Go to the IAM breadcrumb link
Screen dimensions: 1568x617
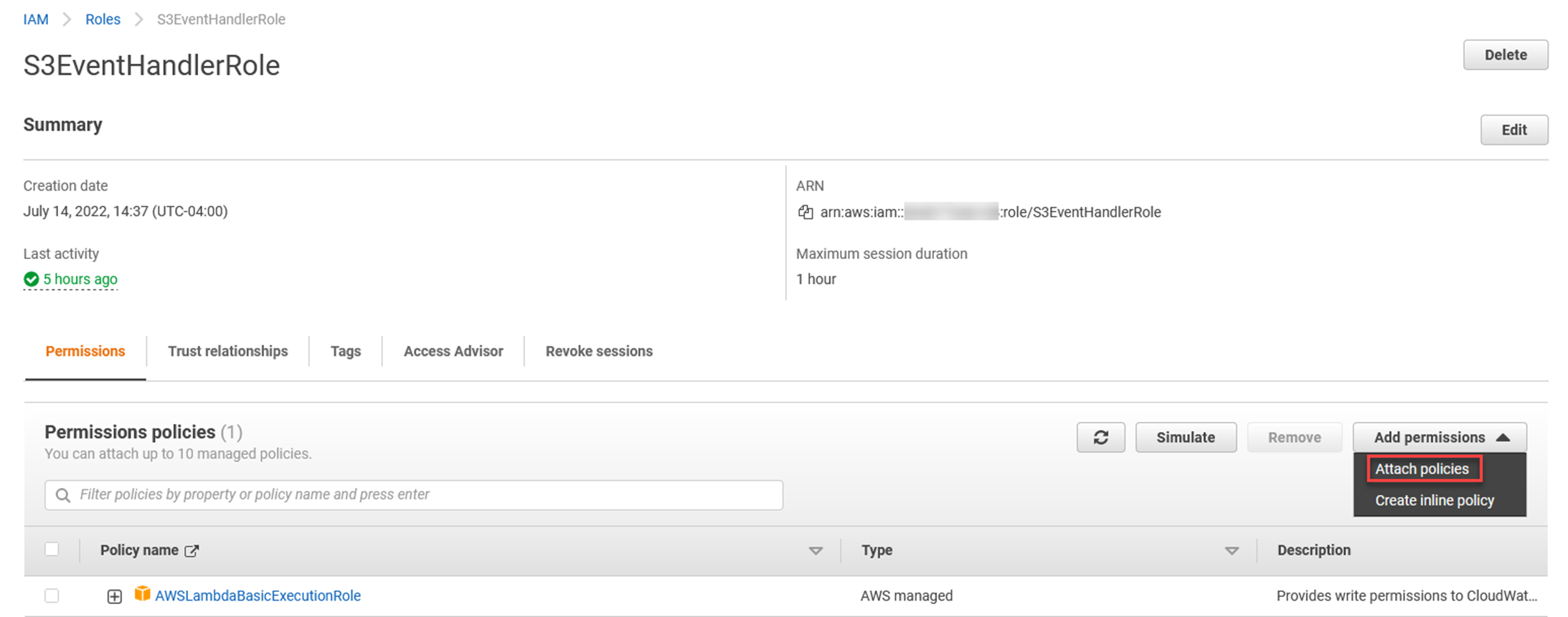(x=36, y=19)
